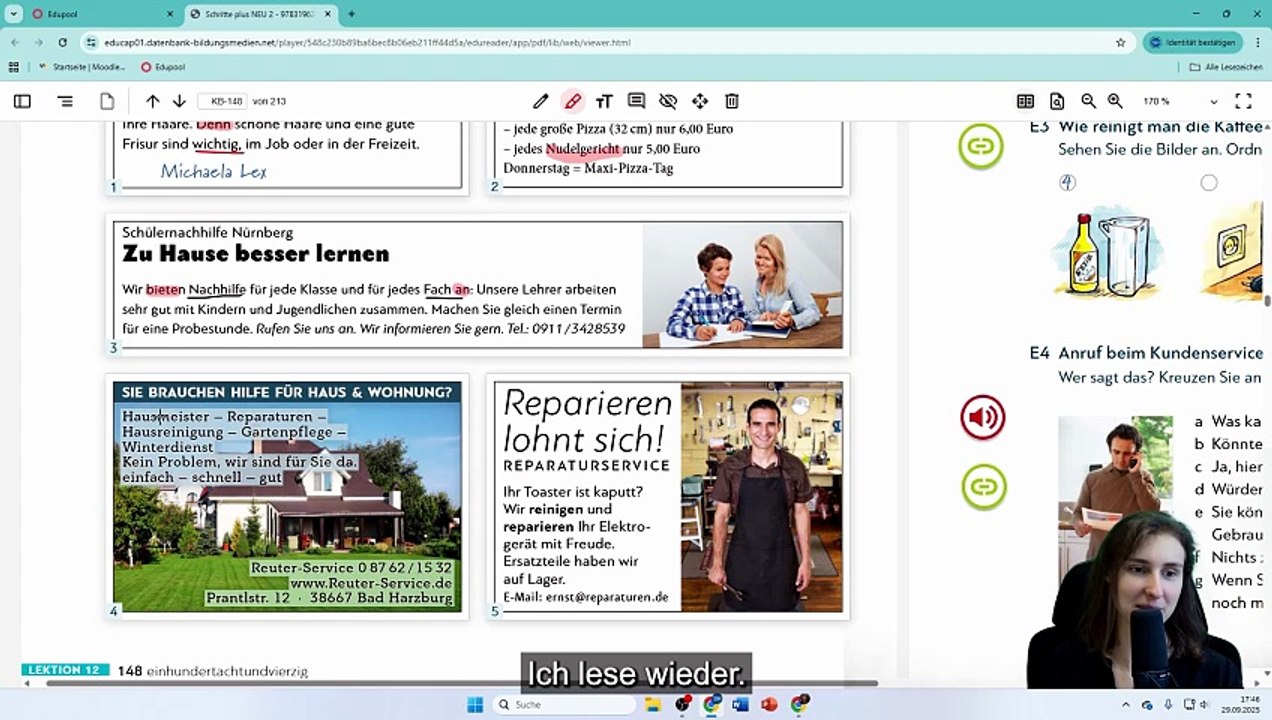
Task: Open Edupool bookmark in bookmarks bar
Action: point(163,67)
